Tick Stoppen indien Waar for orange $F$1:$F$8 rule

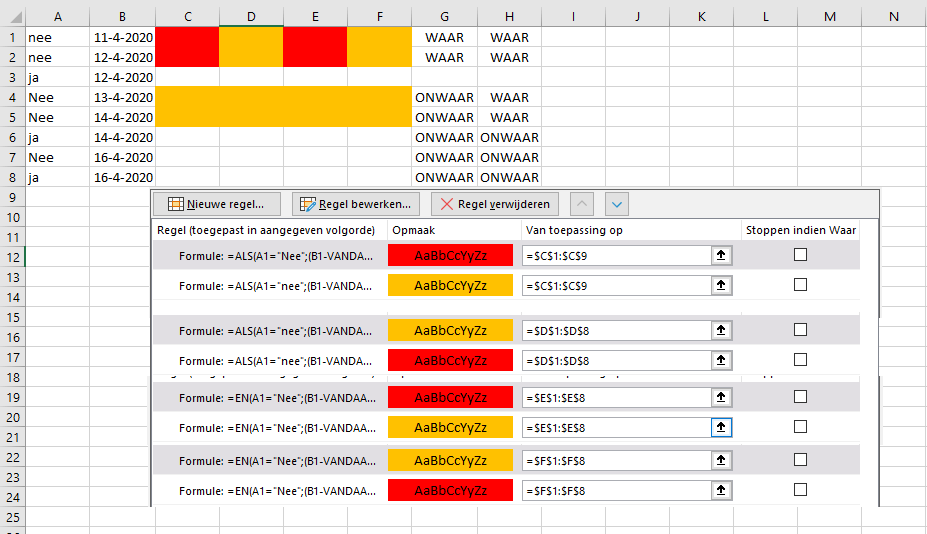[x=800, y=460]
